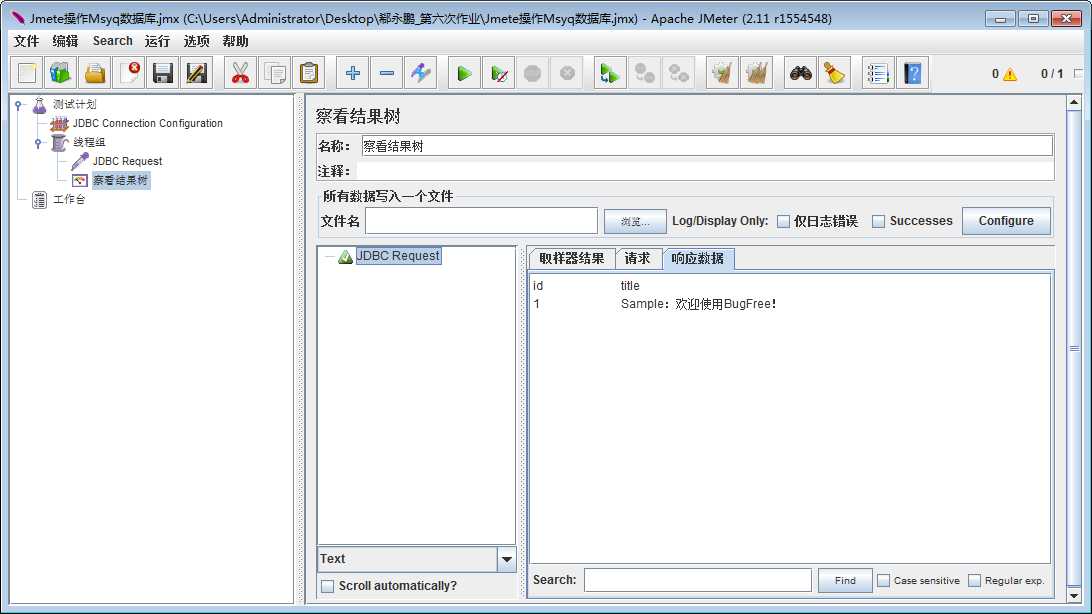
Task: Click the 注释 comment field
Action: click(705, 171)
